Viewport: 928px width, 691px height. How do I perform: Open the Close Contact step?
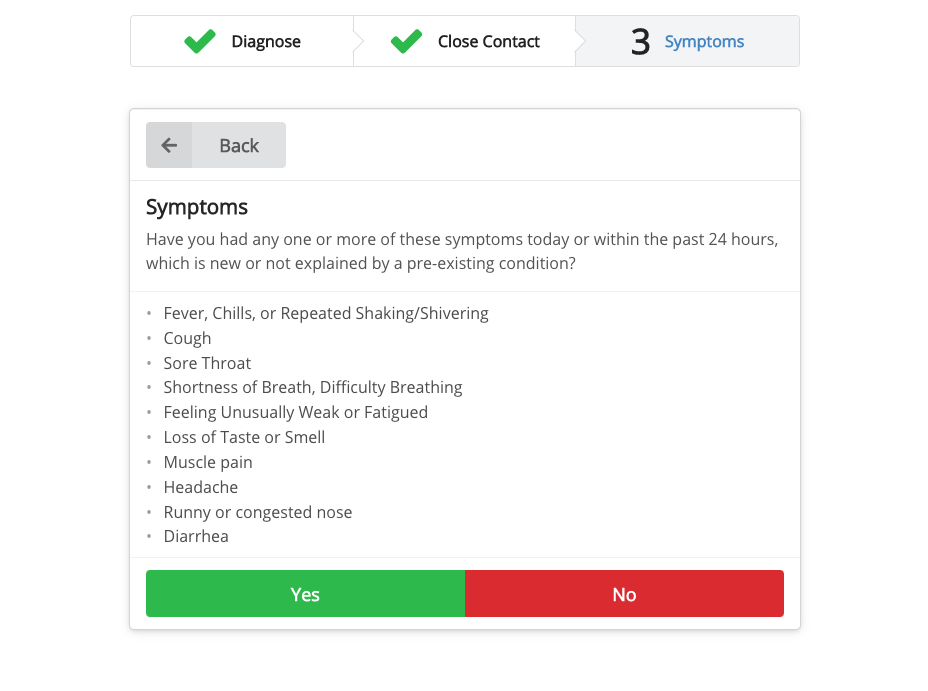pos(489,41)
